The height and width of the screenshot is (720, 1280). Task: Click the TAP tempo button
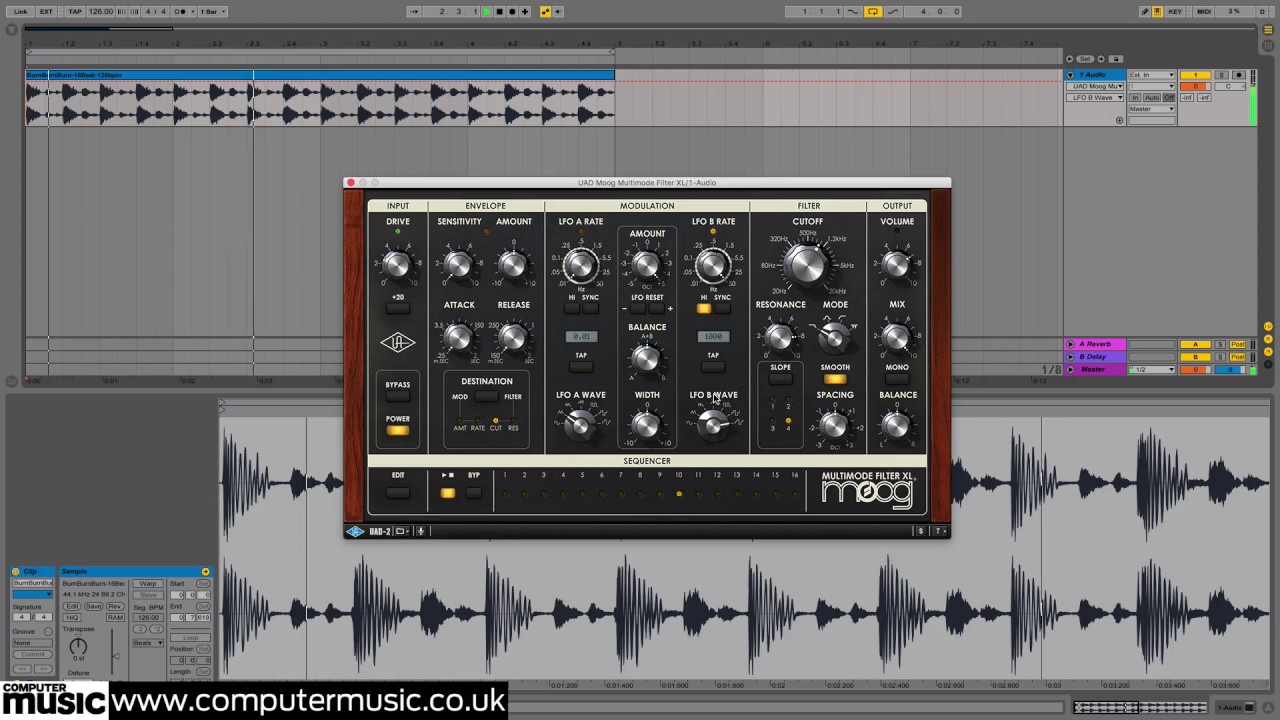(x=75, y=12)
